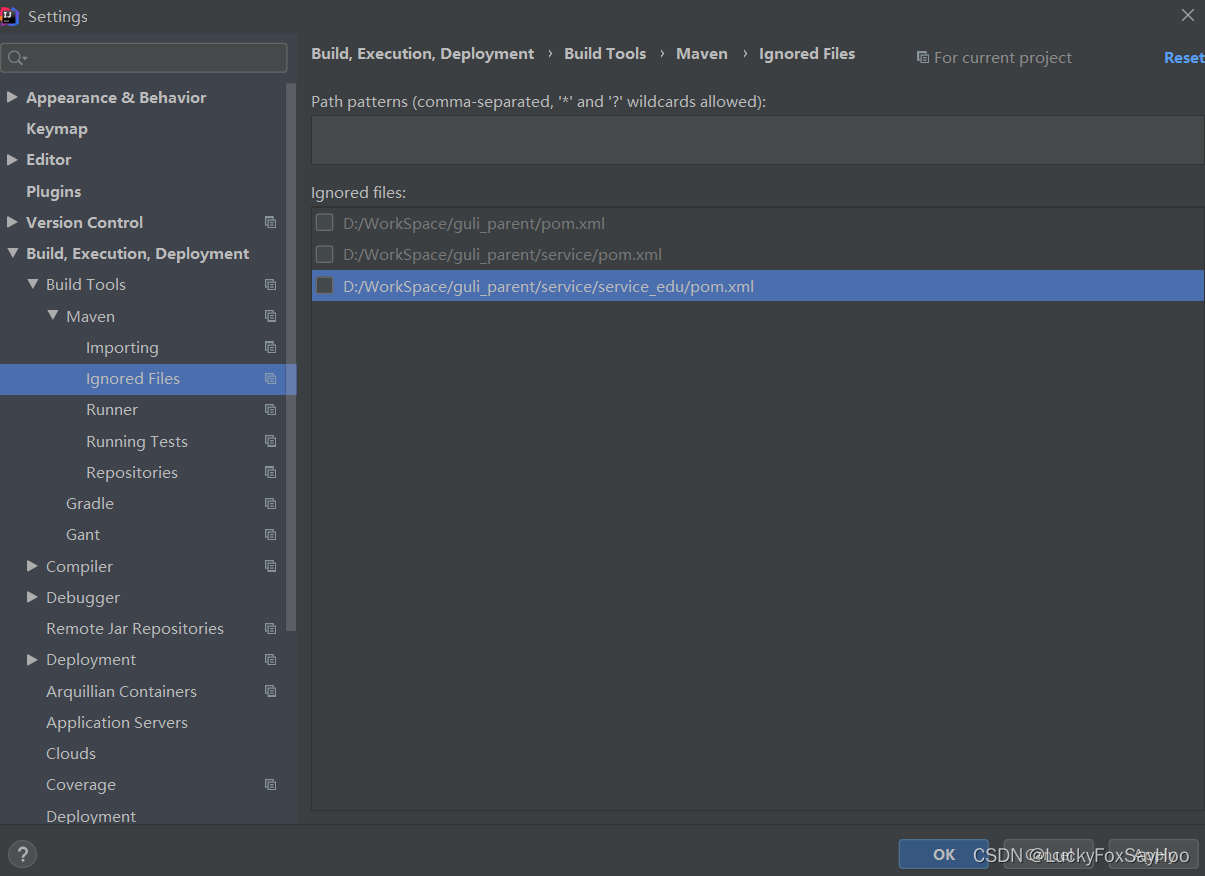Image resolution: width=1205 pixels, height=876 pixels.
Task: Select Running Tests under Maven
Action: [x=137, y=441]
